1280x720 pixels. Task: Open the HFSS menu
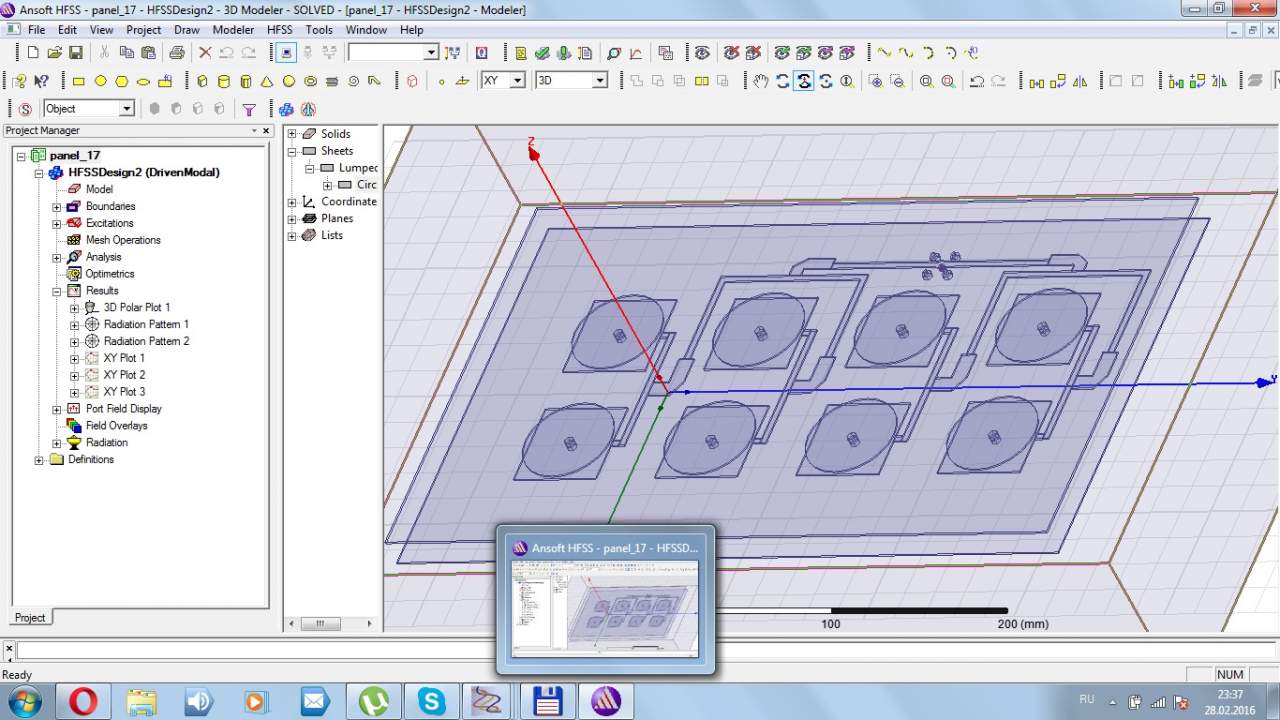[279, 30]
